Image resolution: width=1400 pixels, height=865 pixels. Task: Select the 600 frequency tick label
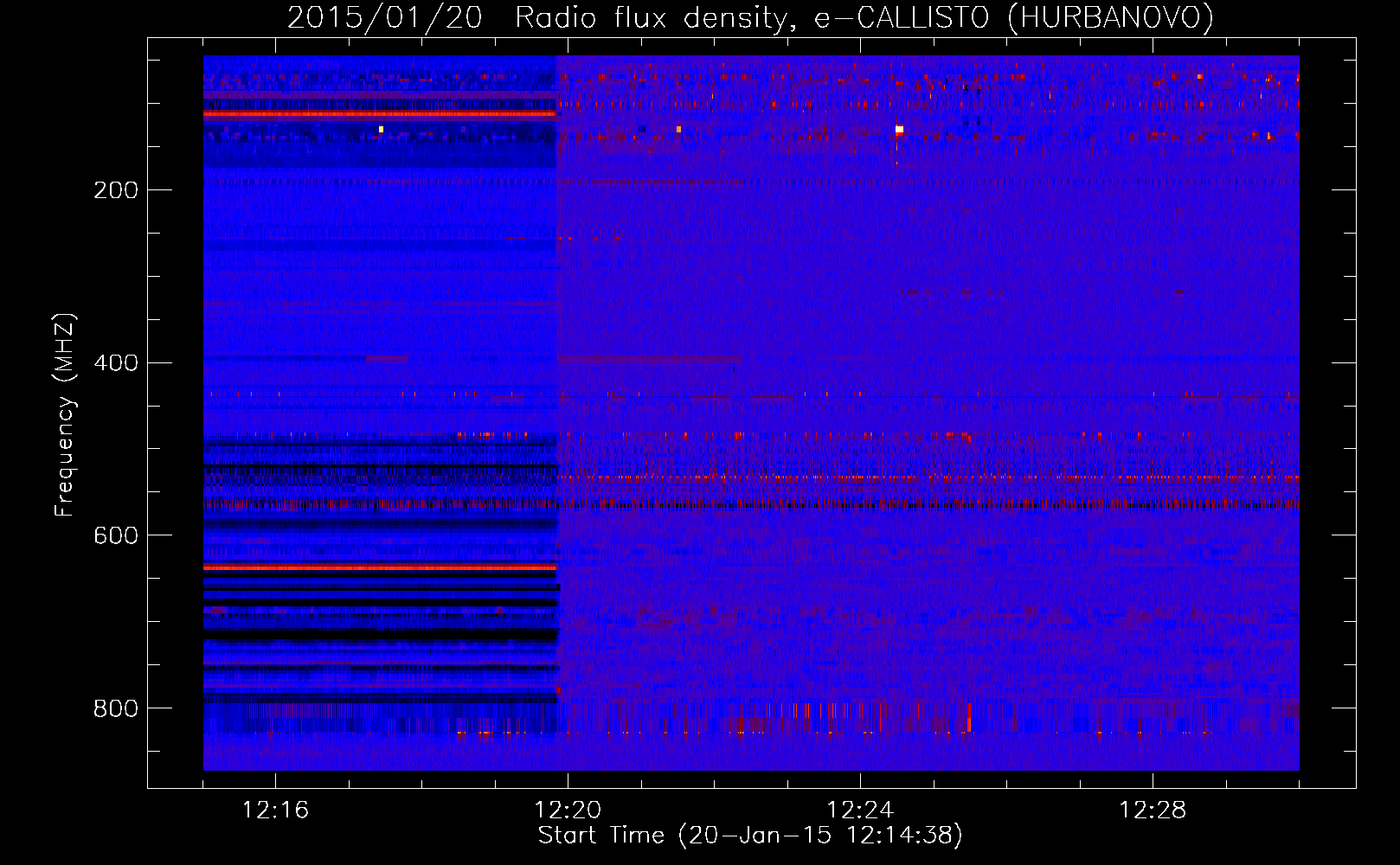[116, 536]
